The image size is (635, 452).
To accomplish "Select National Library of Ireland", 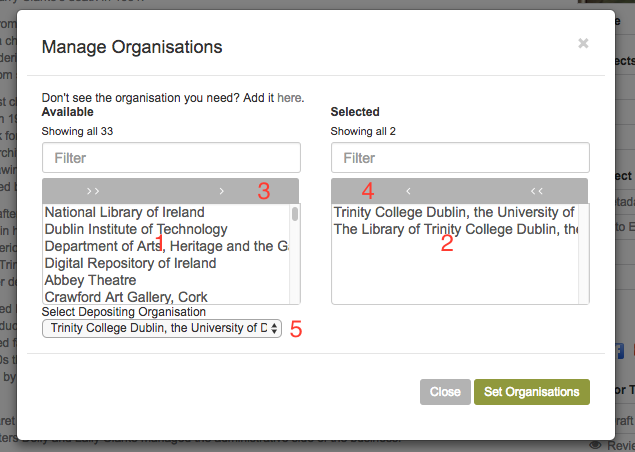I will tap(166, 212).
